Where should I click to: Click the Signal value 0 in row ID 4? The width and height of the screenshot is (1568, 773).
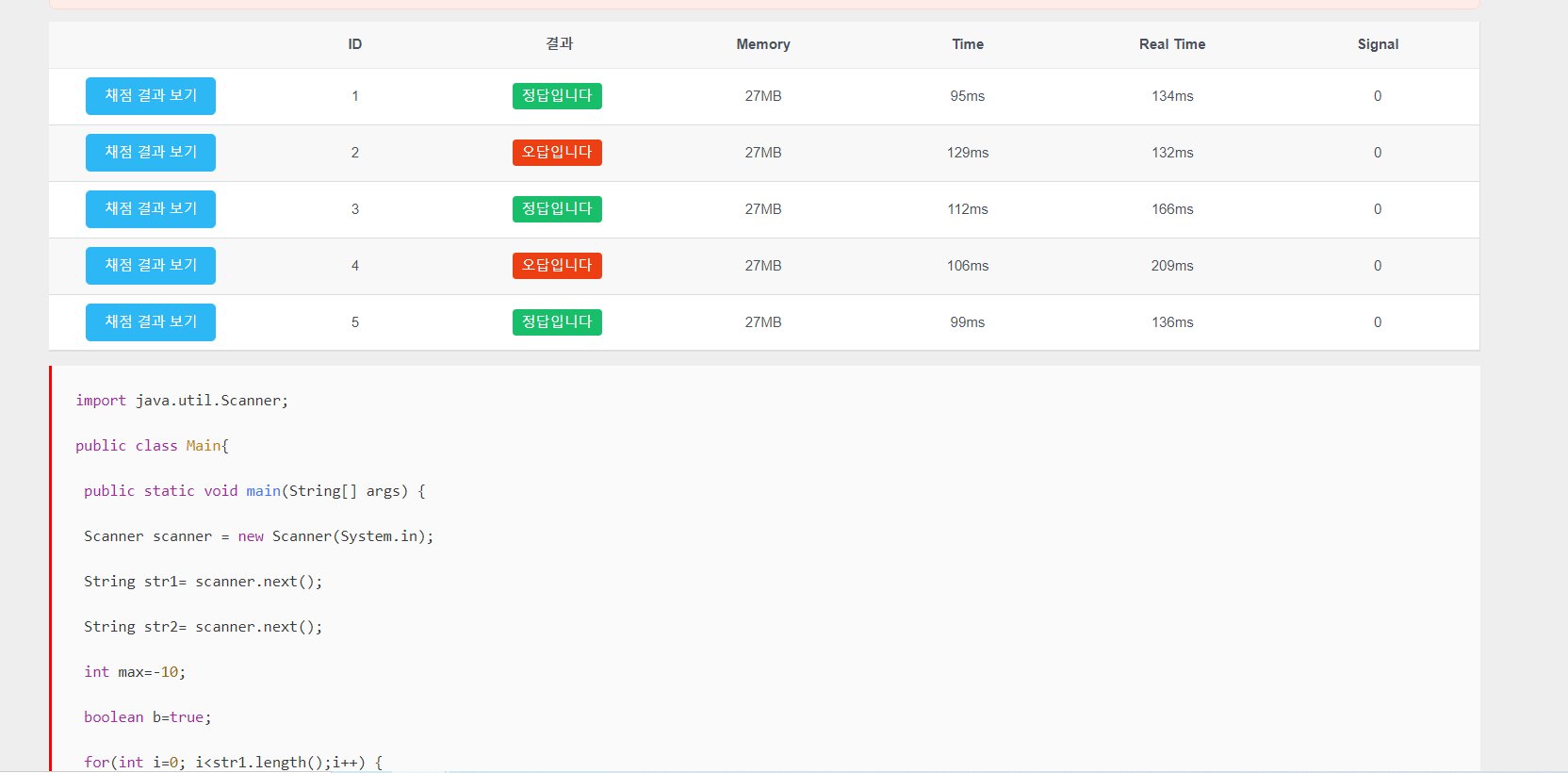[x=1378, y=266]
